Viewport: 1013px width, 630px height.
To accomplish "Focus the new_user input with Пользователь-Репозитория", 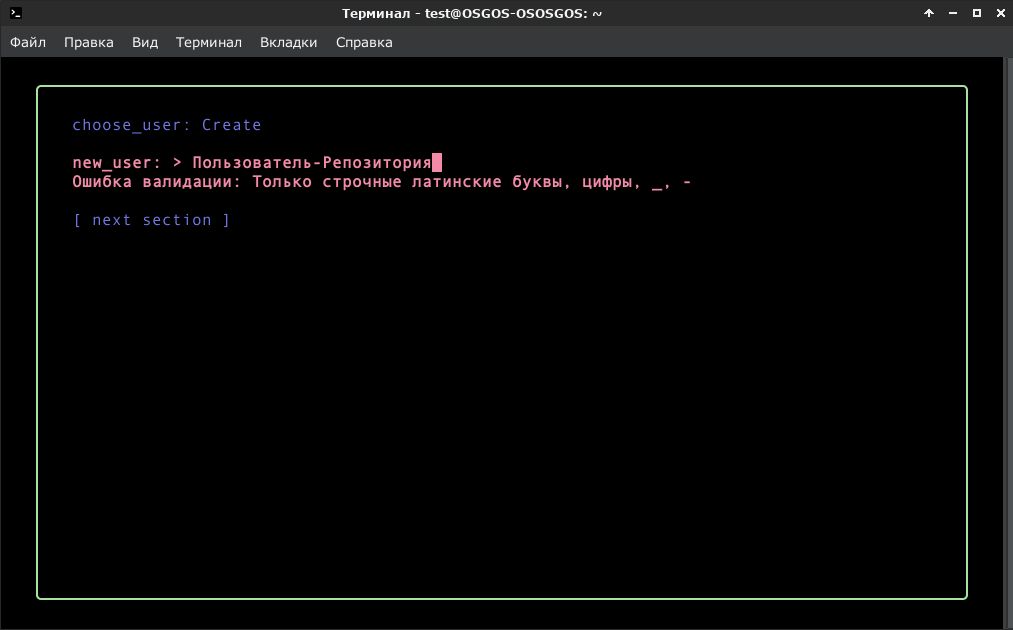I will click(x=312, y=163).
